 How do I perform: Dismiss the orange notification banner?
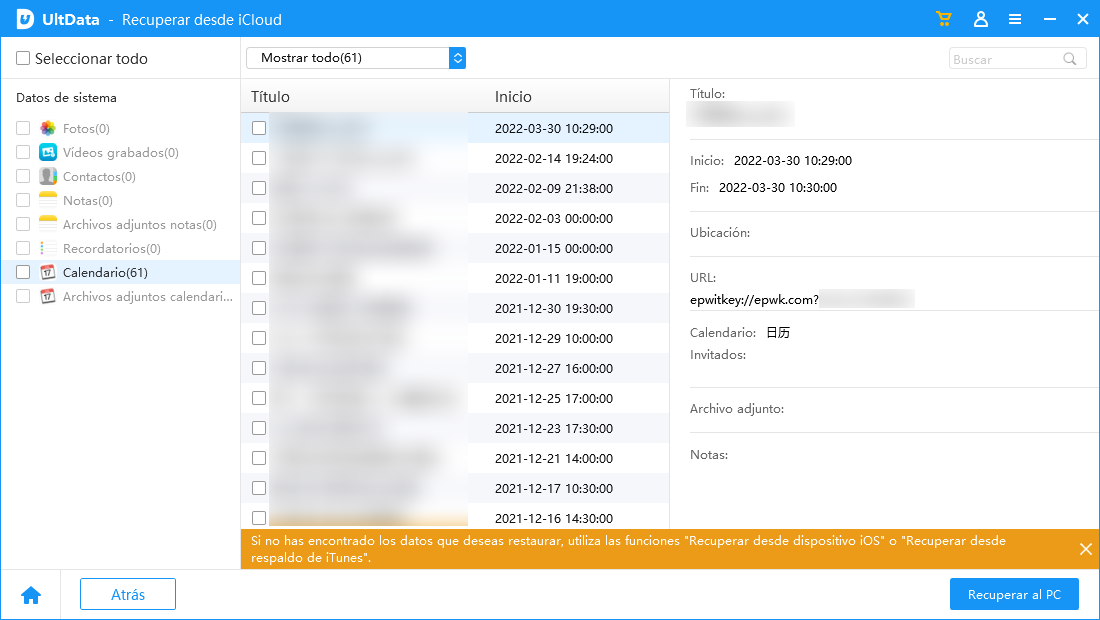click(1085, 549)
